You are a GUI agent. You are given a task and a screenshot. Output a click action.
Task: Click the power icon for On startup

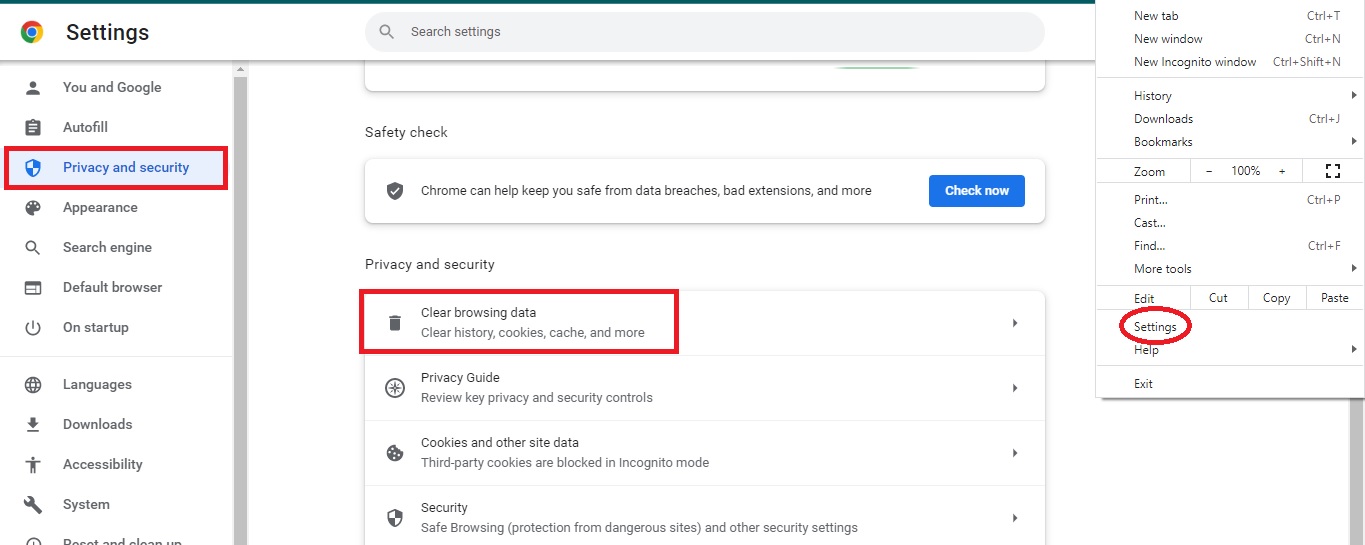[x=33, y=327]
